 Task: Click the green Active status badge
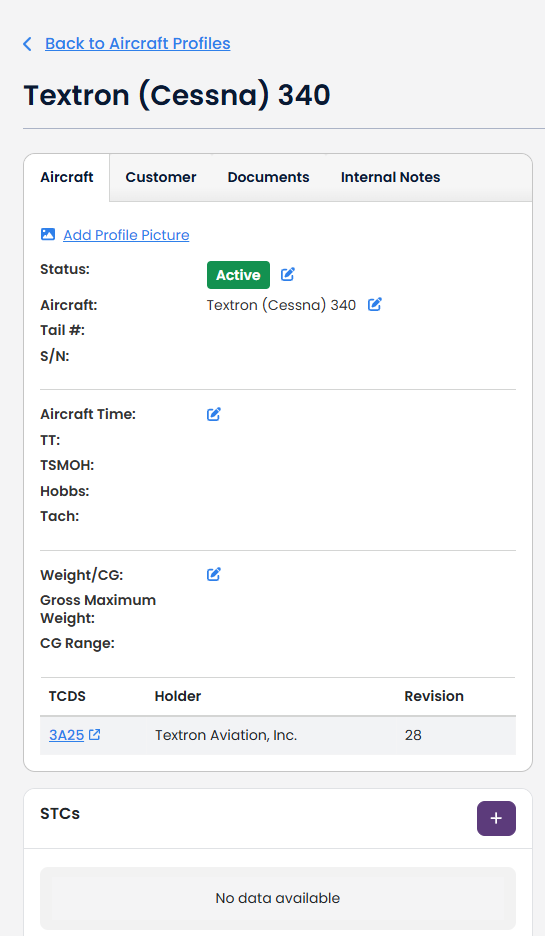coord(238,275)
